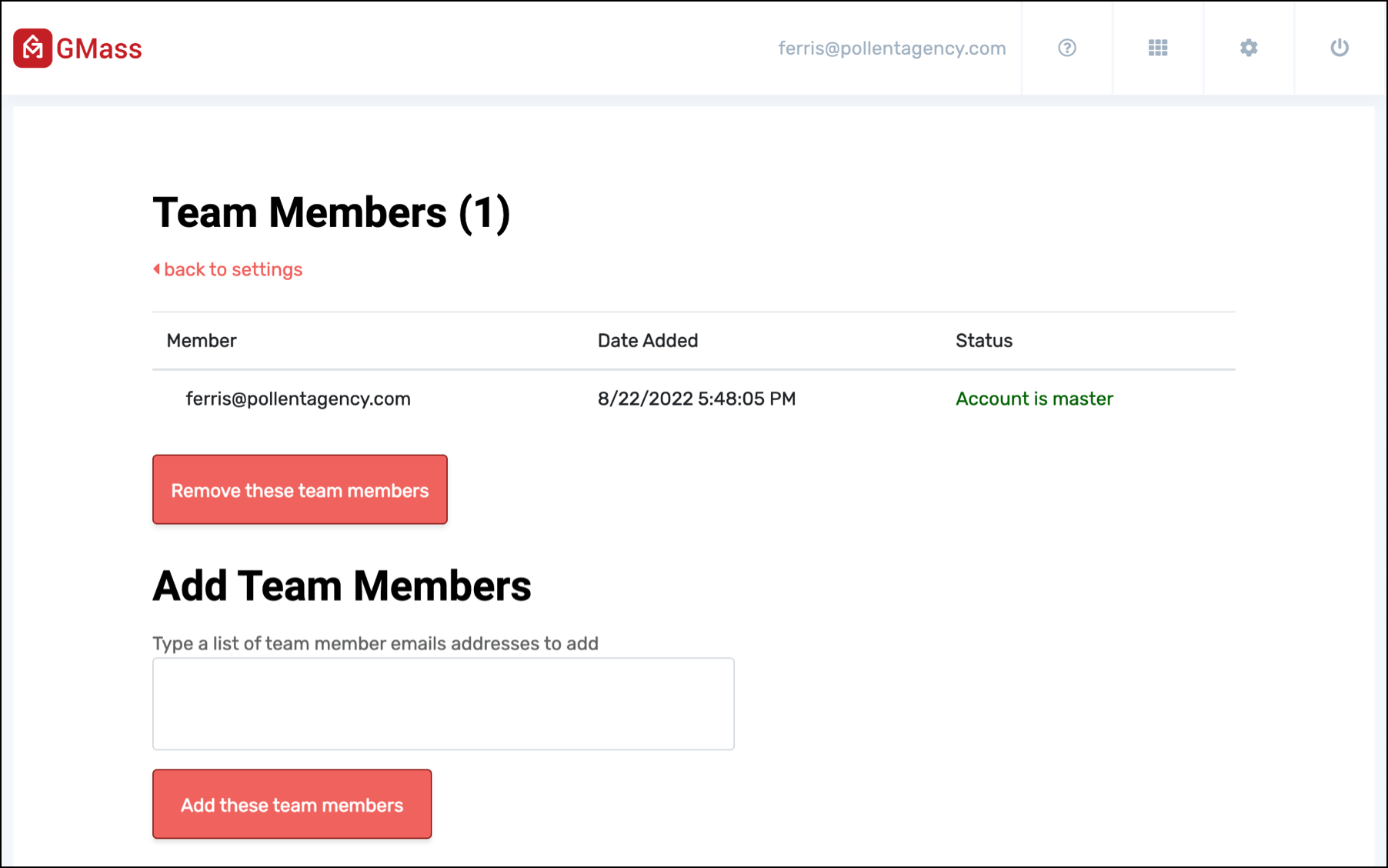Click the header email ferris@pollentagency.com
The image size is (1388, 868).
(x=892, y=48)
